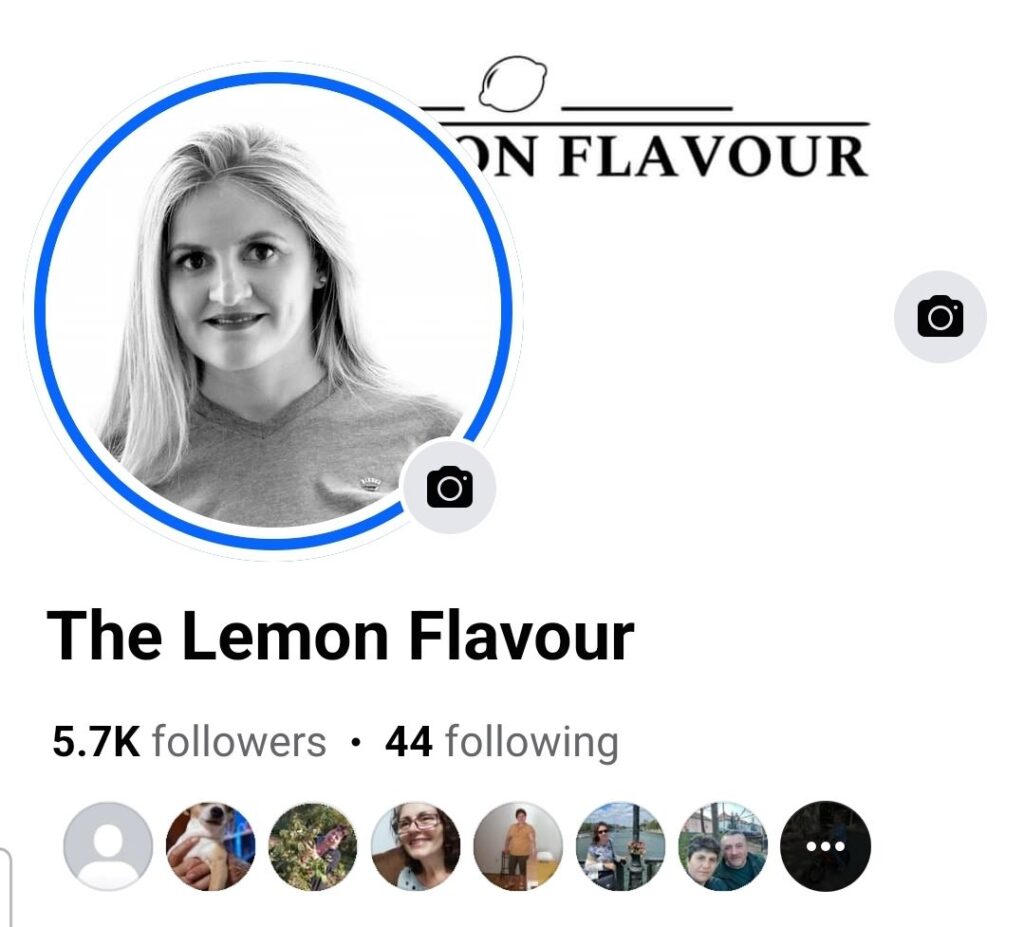Viewport: 1024px width, 927px height.
Task: Click the horizontal line under lemon logo
Action: pyautogui.click(x=653, y=123)
